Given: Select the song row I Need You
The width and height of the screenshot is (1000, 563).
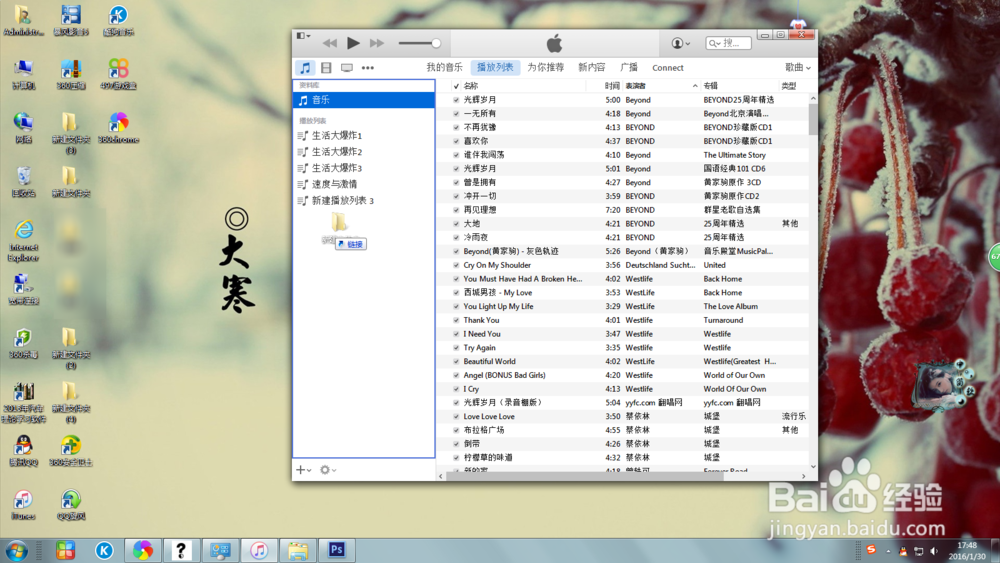Looking at the screenshot, I should [622, 334].
